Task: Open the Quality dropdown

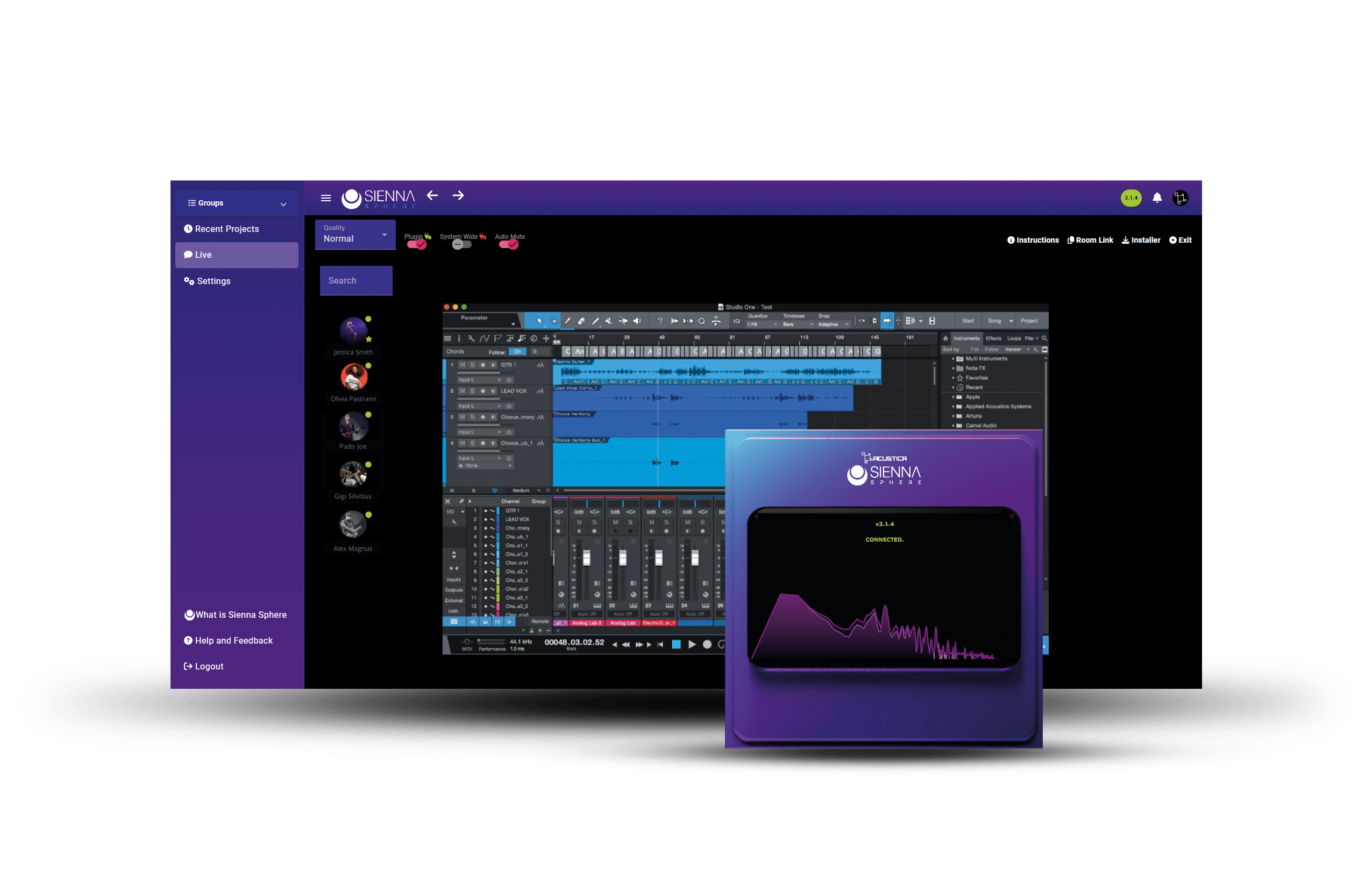Action: tap(355, 234)
